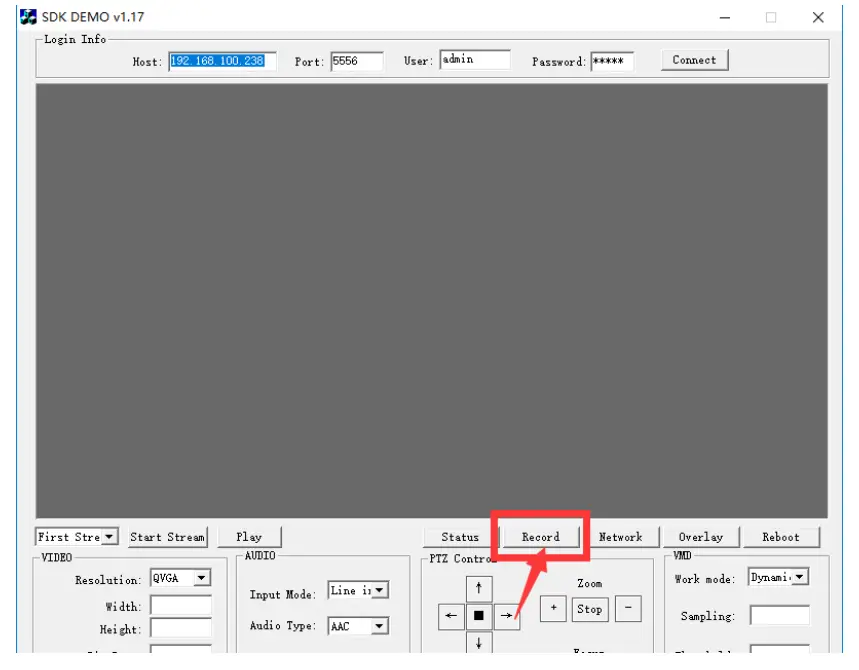Zoom out using the minus icon

(x=626, y=609)
